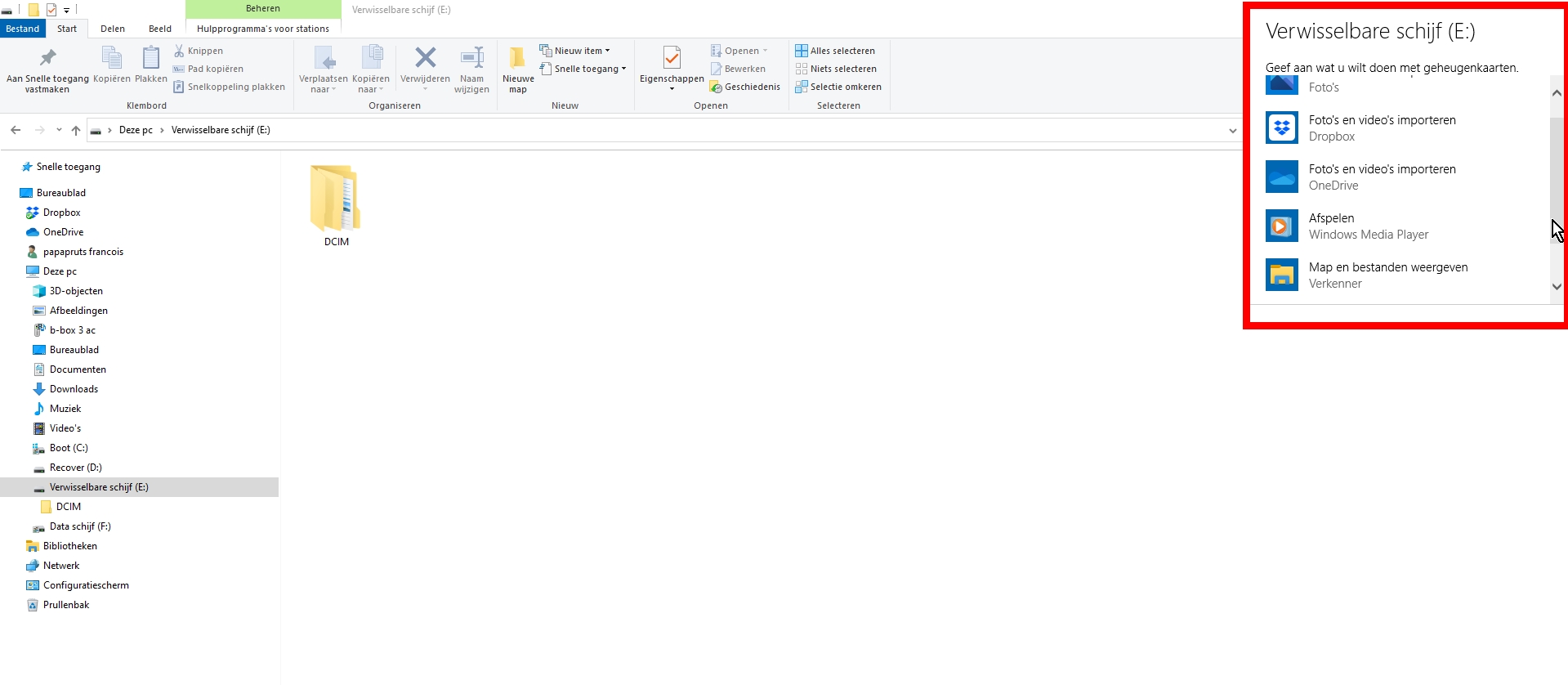Open the Bestand menu tab

[23, 29]
